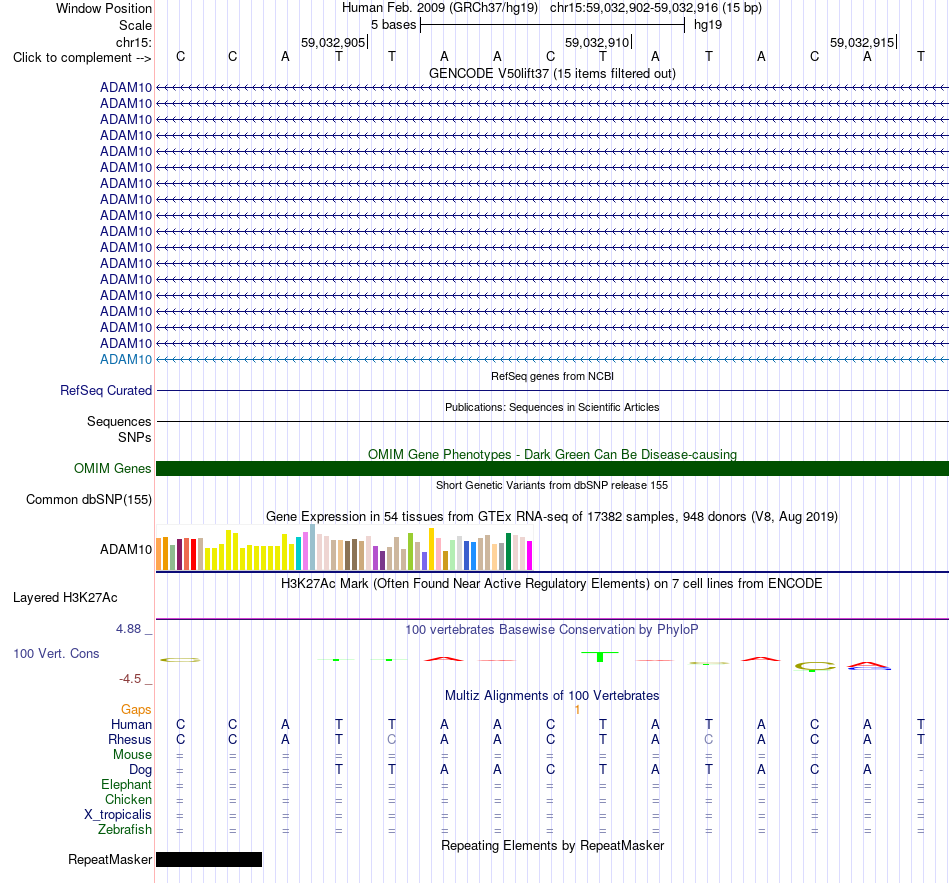Click the 'Scale' label
Viewport: 950px width, 883px height.
135,25
